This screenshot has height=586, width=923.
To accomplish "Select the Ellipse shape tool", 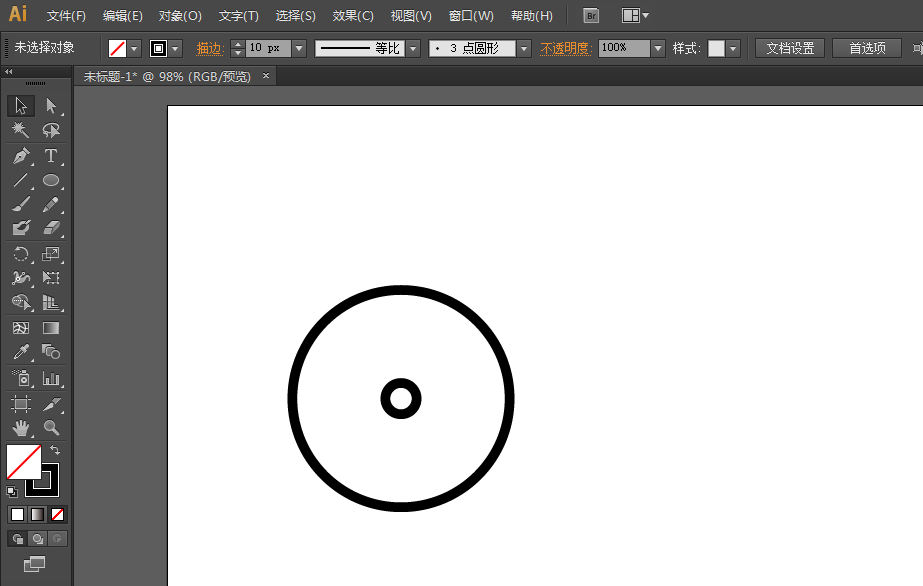I will [x=51, y=181].
